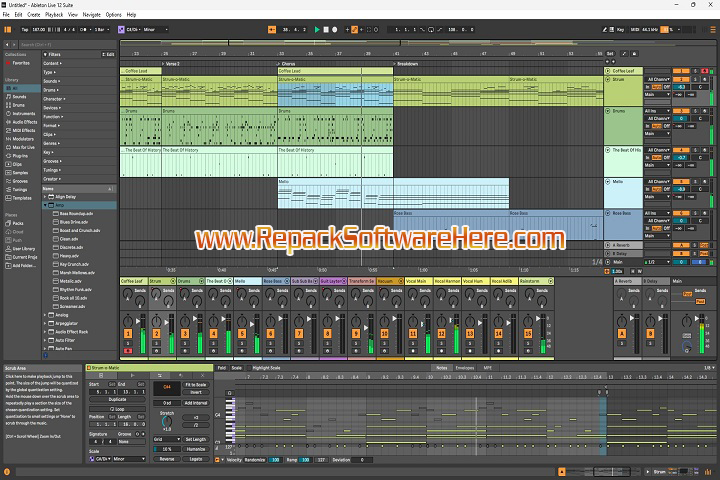Image resolution: width=720 pixels, height=480 pixels.
Task: Open the Minor scale dropdown in the clip view
Action: 129,459
